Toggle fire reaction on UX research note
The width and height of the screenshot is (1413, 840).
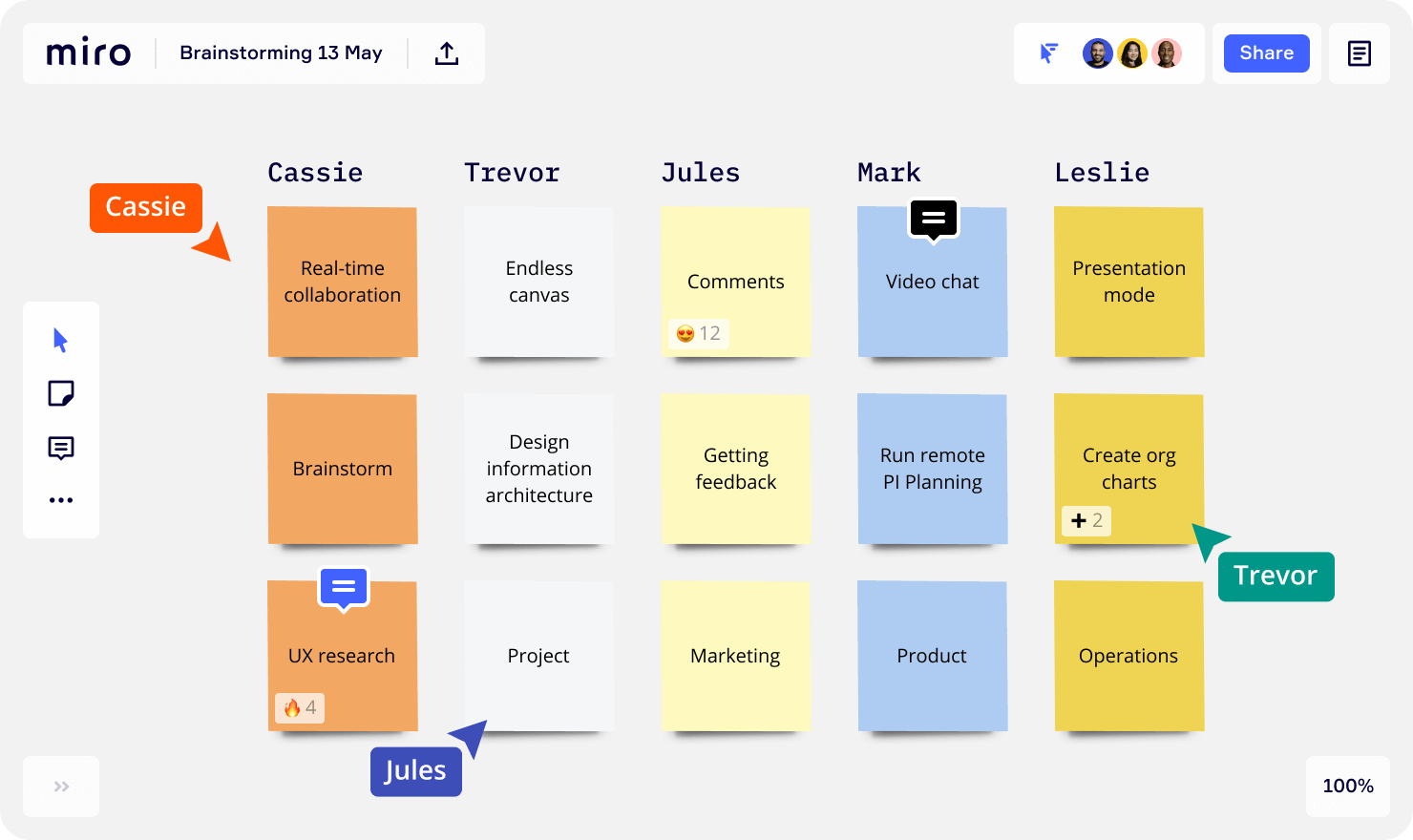click(x=300, y=707)
